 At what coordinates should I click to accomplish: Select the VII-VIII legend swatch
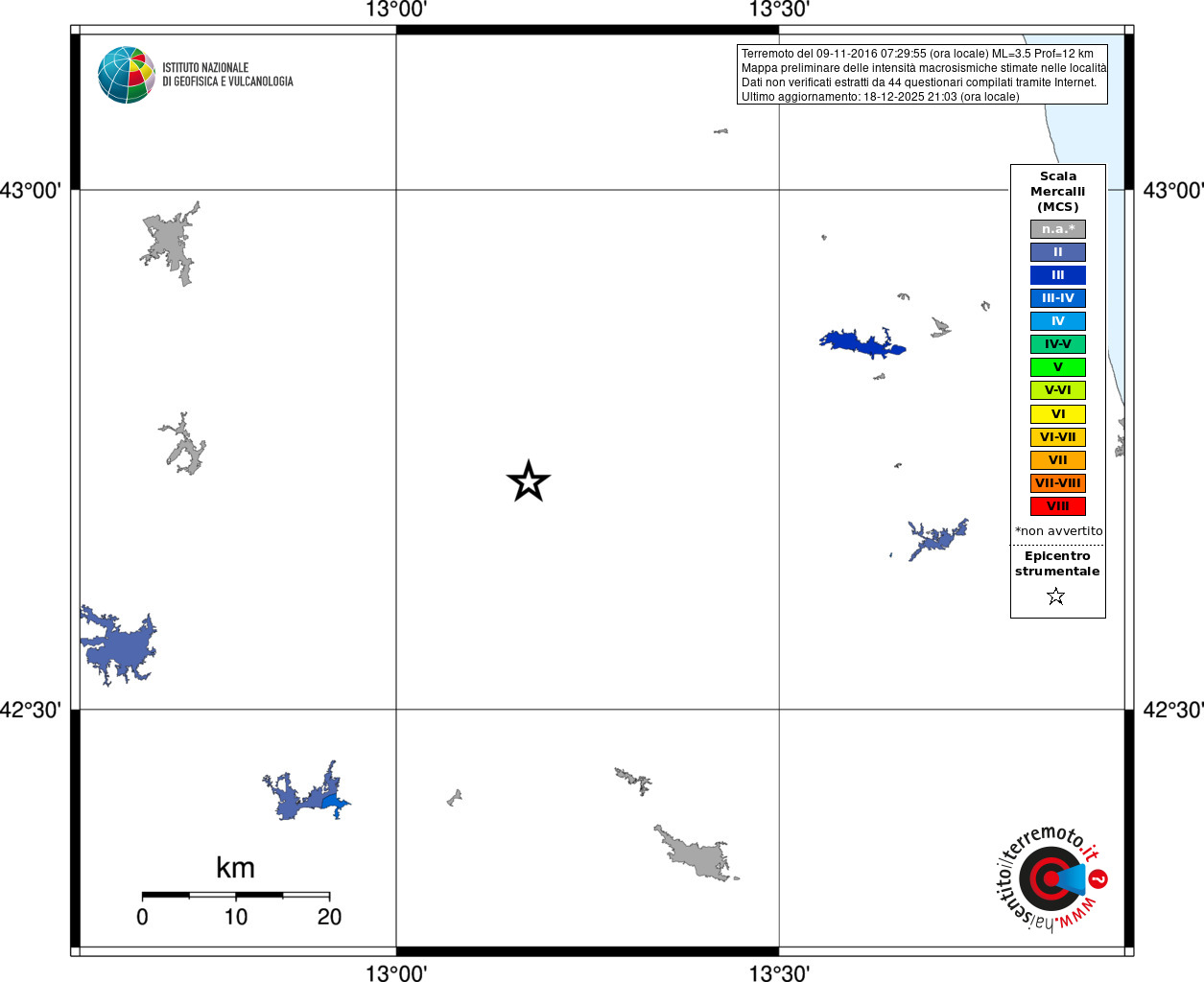tap(1058, 483)
